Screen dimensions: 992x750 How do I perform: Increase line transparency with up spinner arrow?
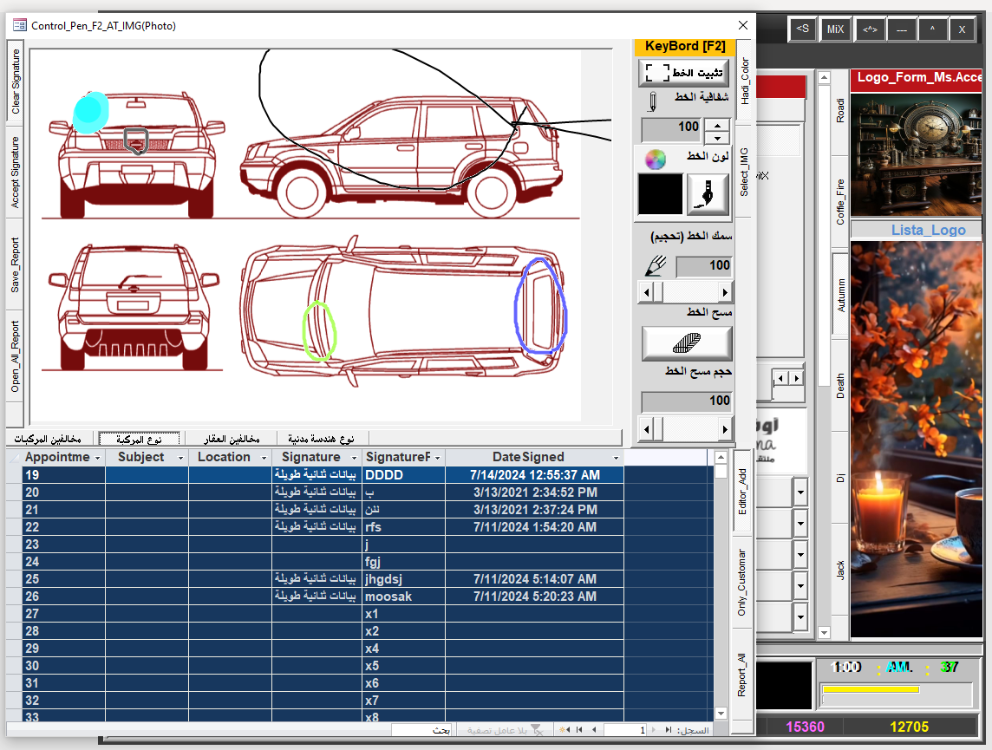point(716,124)
